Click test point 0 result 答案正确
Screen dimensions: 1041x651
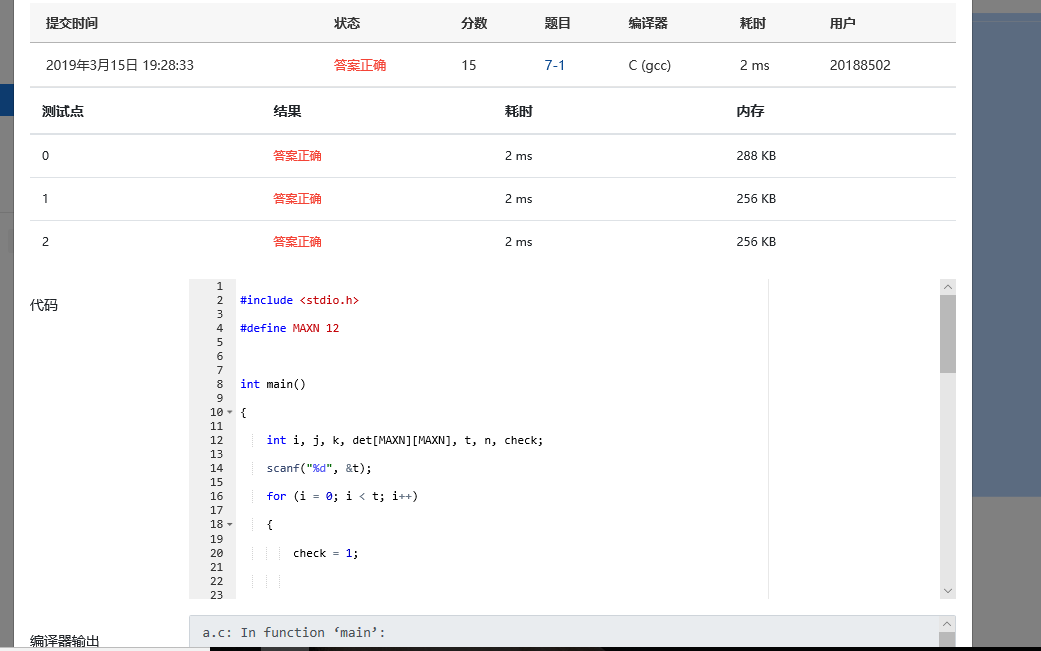[x=297, y=156]
